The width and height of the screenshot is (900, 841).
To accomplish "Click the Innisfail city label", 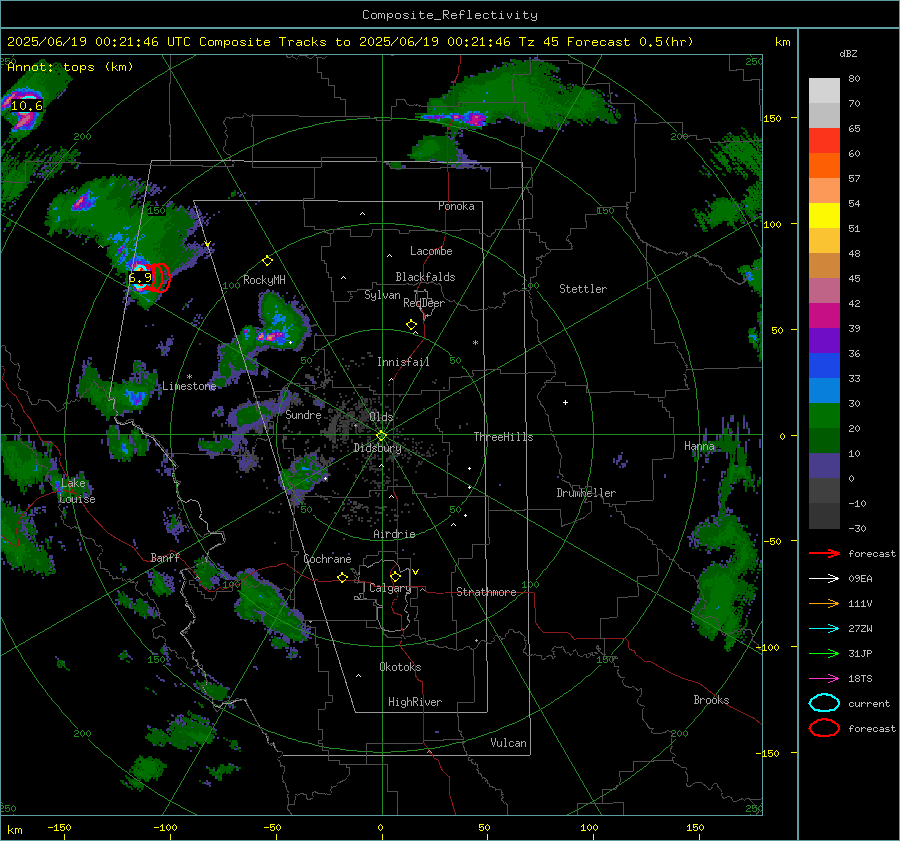I will click(x=403, y=362).
